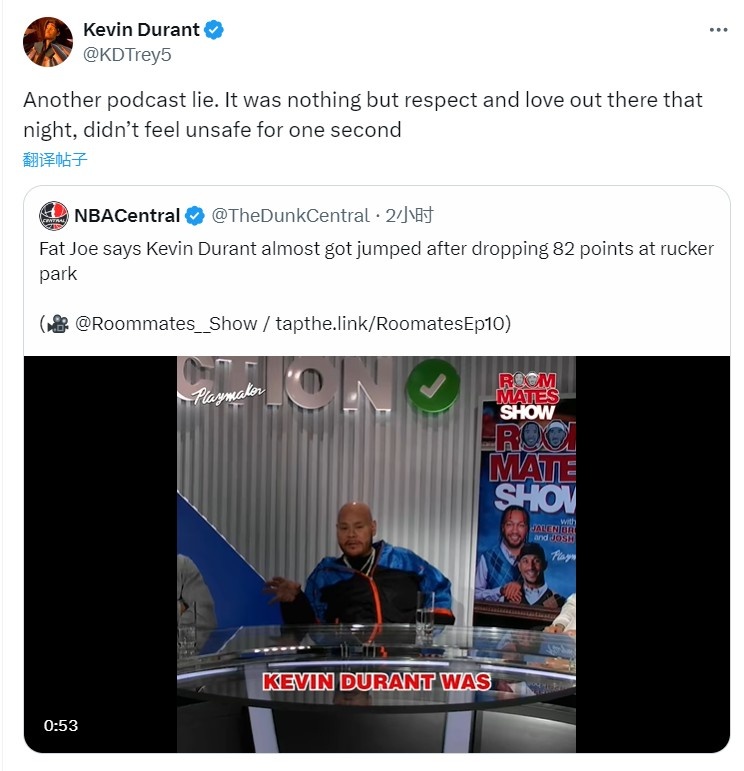Viewport: 744px width, 771px height.
Task: Click the 2小时 post timestamp
Action: [x=409, y=216]
